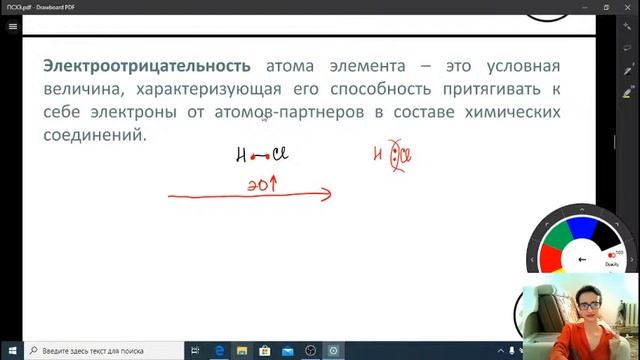Select the yellow highlighter tool
This screenshot has height=360, width=640.
627,93
